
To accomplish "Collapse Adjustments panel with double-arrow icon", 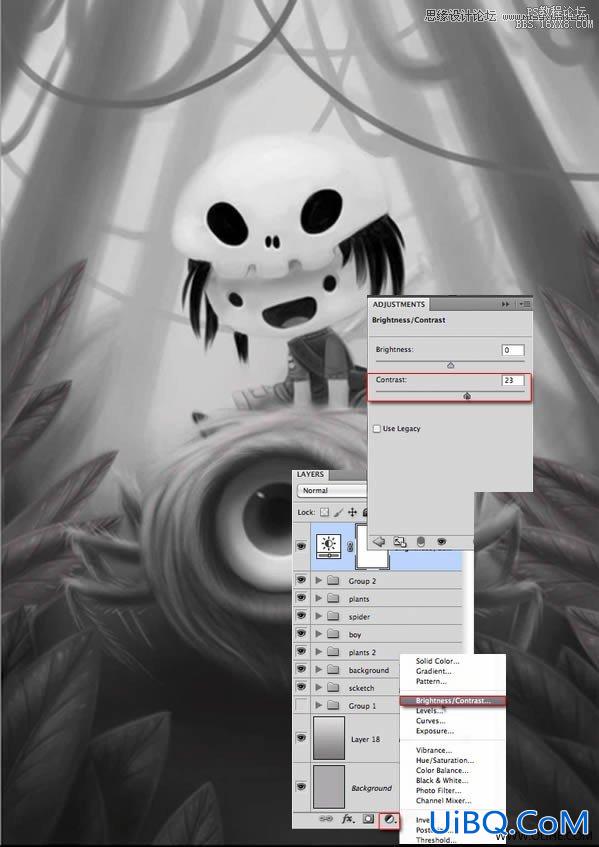I will [x=506, y=305].
